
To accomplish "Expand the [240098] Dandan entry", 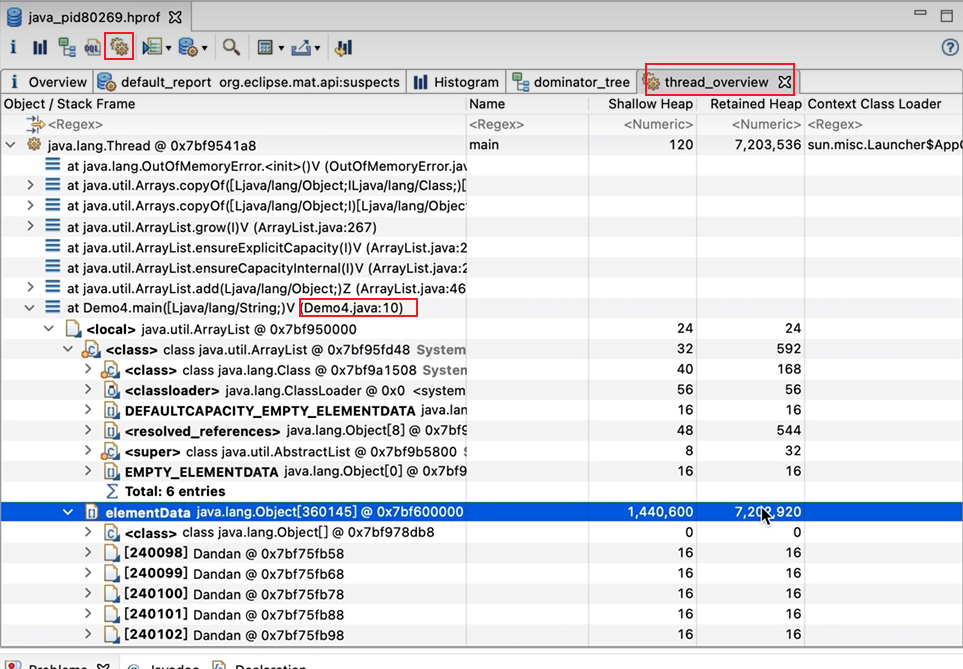I will tap(89, 553).
